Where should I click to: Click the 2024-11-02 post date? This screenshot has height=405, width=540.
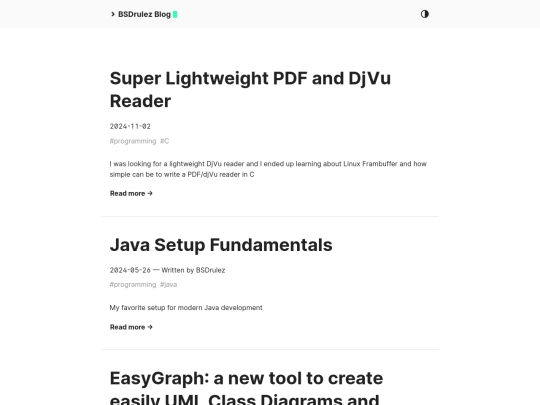130,126
